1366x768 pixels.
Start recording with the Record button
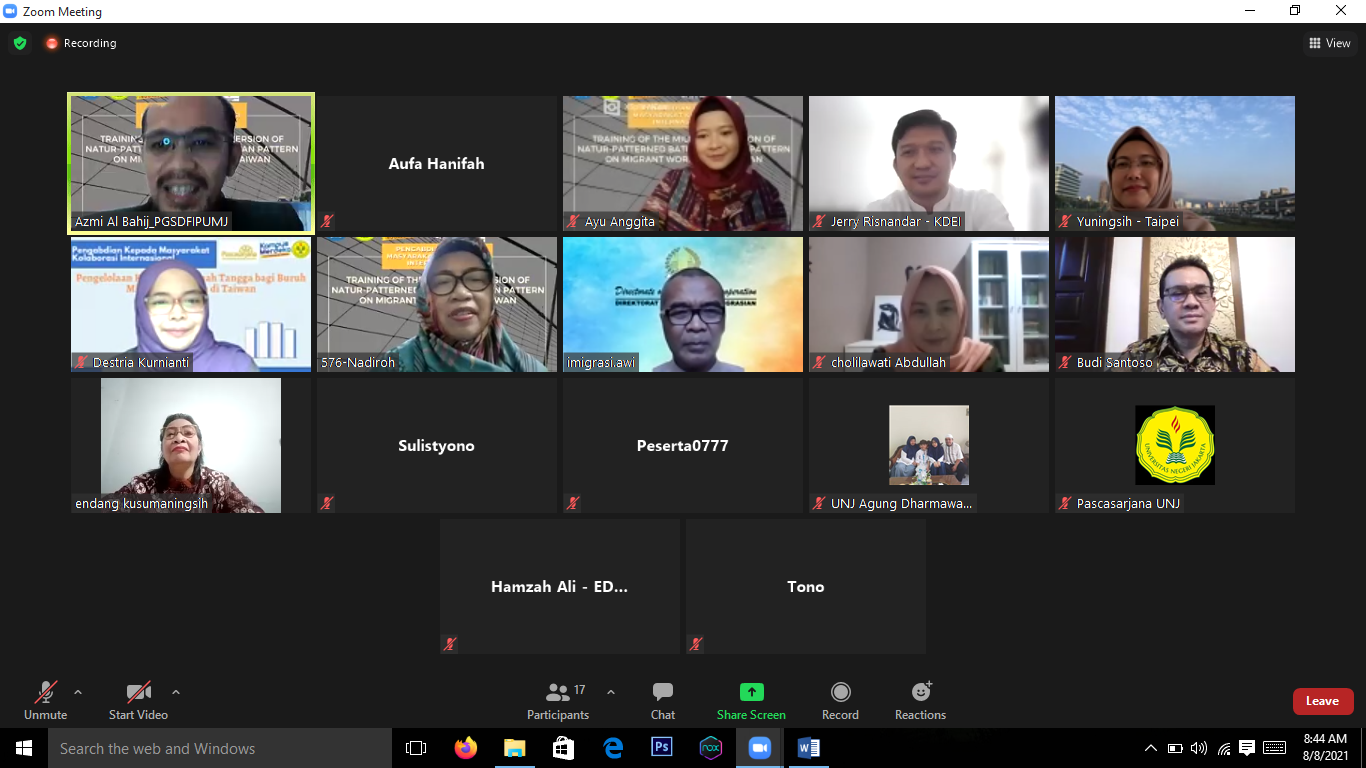pyautogui.click(x=841, y=693)
